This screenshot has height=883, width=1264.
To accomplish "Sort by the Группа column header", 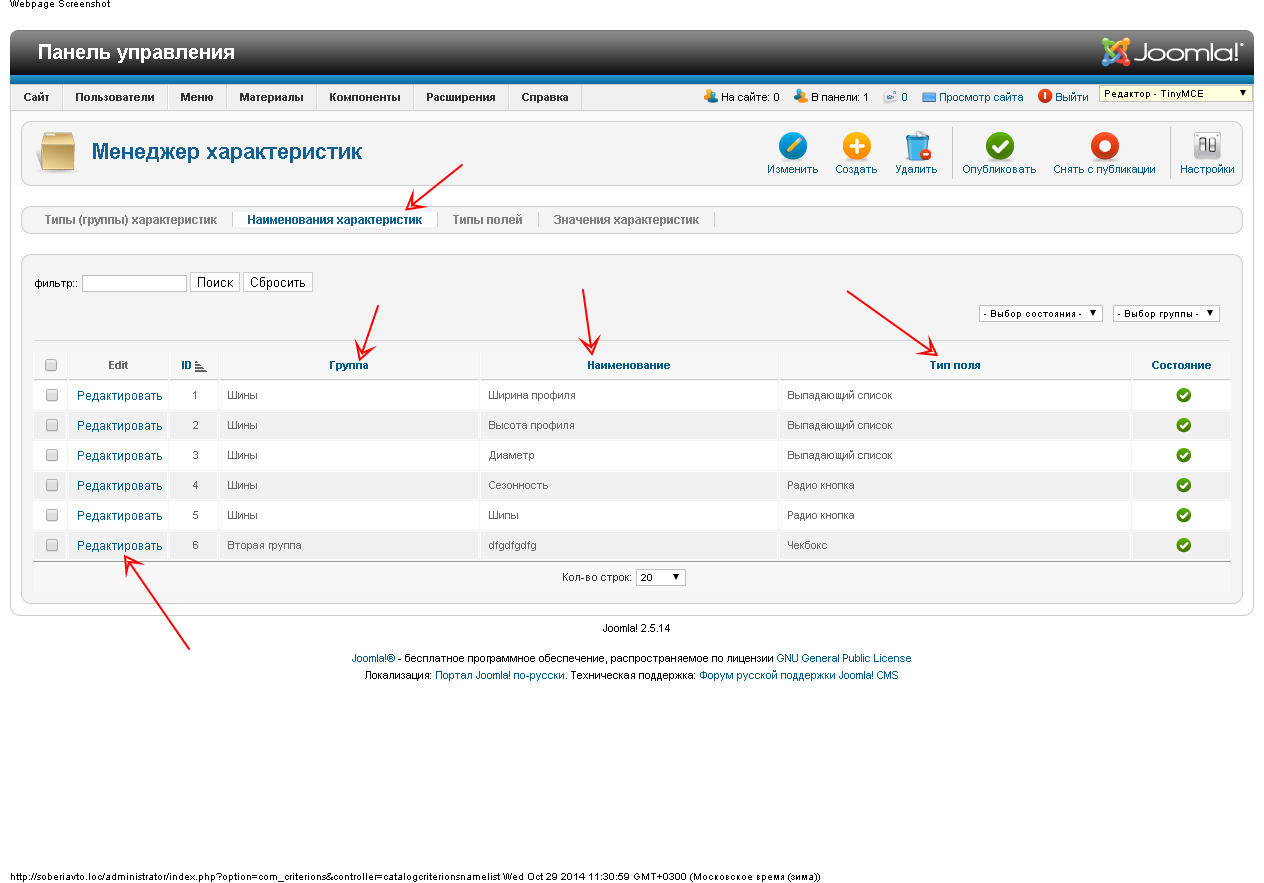I will coord(349,365).
